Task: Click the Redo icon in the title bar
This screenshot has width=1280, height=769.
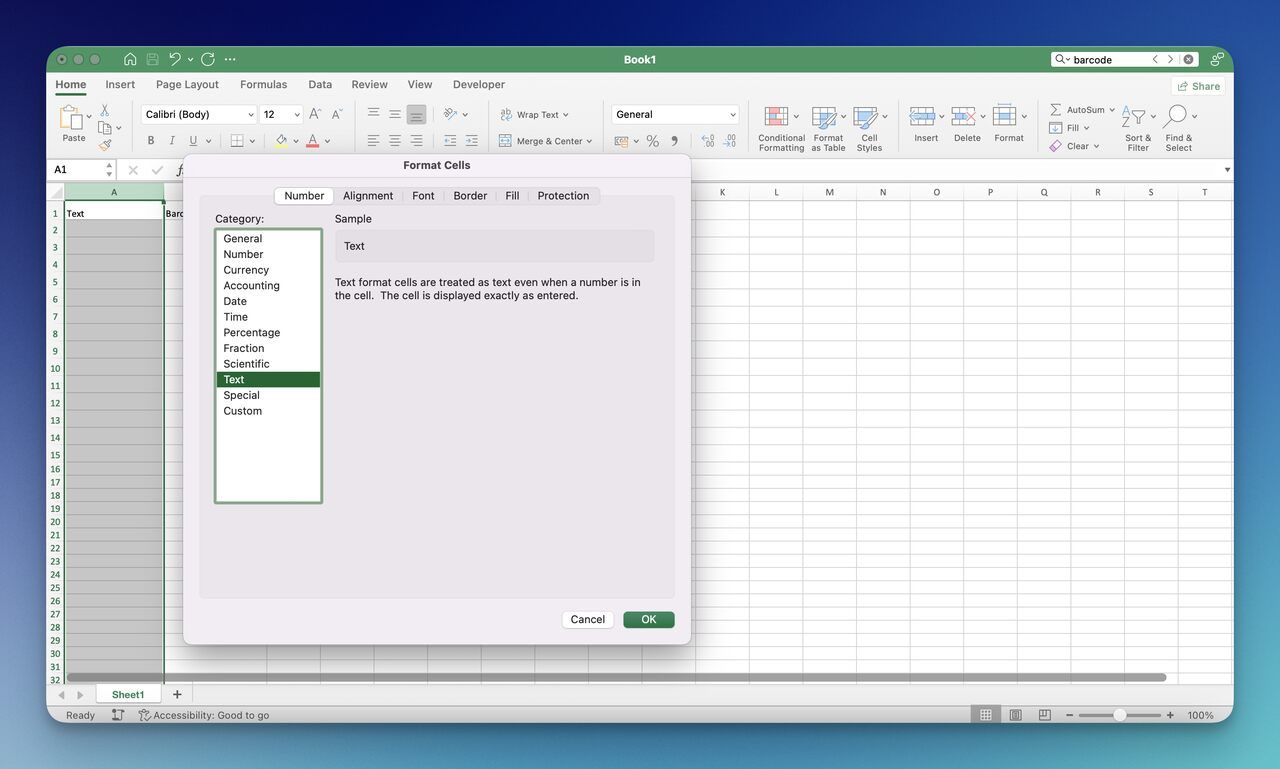Action: [208, 59]
